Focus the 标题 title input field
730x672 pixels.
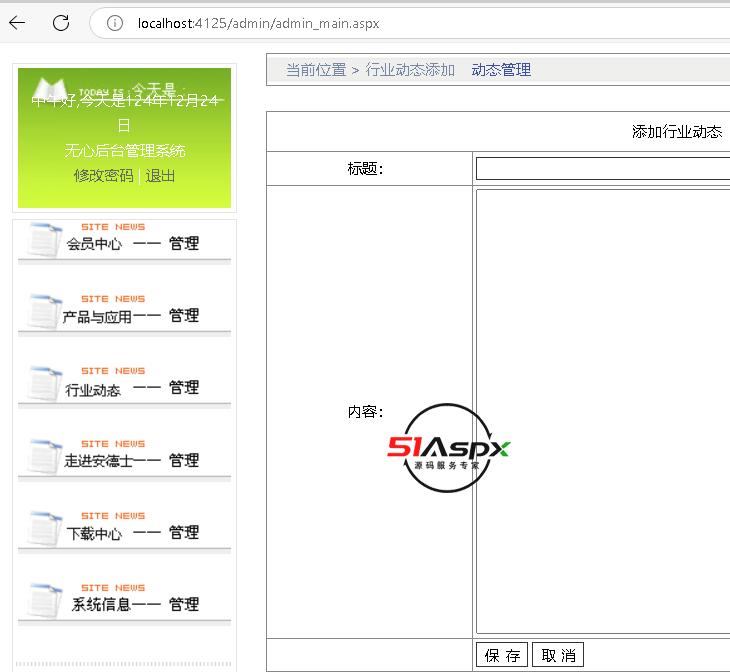(x=603, y=168)
